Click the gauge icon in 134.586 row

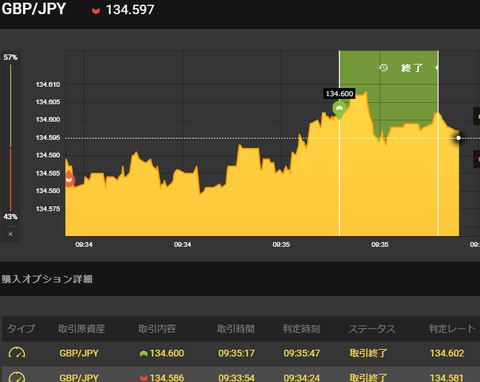[x=17, y=377]
